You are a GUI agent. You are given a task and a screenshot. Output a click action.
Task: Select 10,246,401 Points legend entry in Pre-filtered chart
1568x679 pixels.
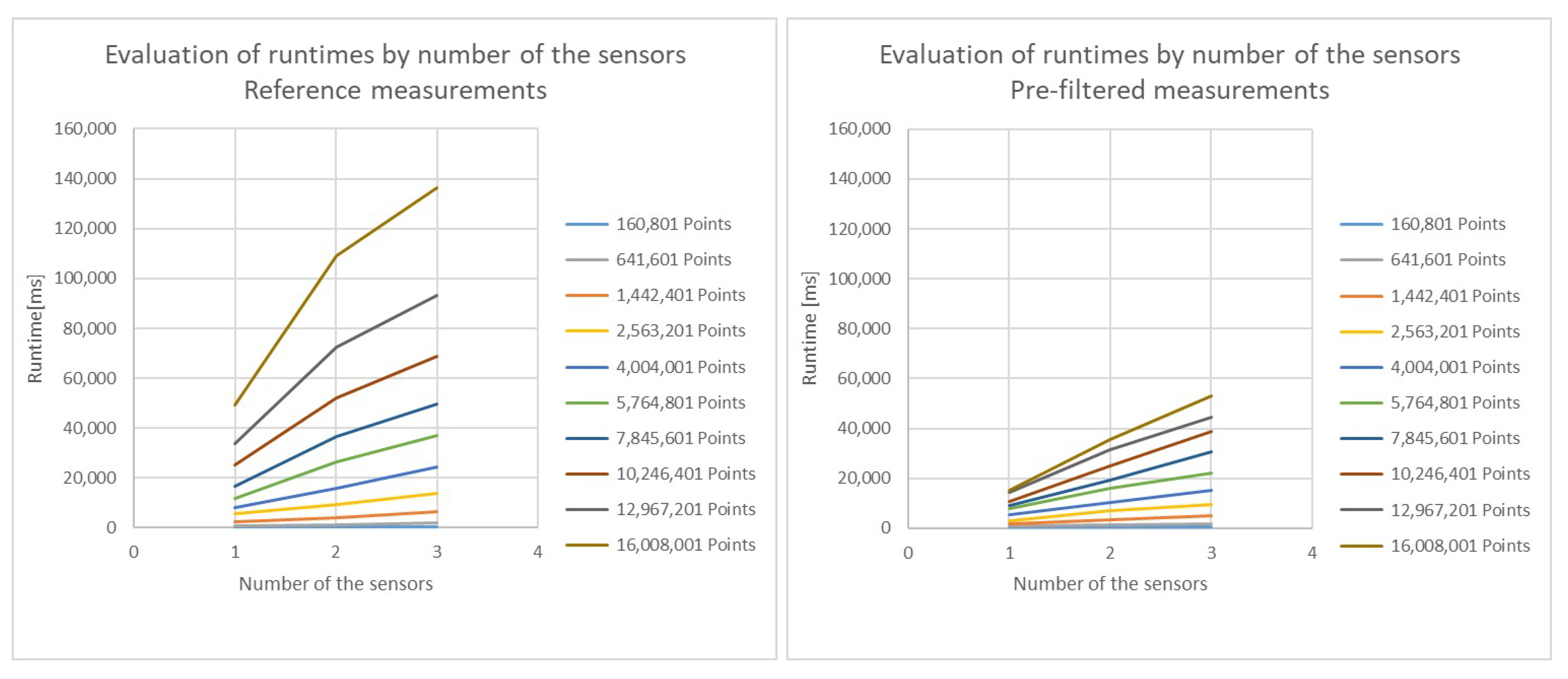[x=1460, y=474]
